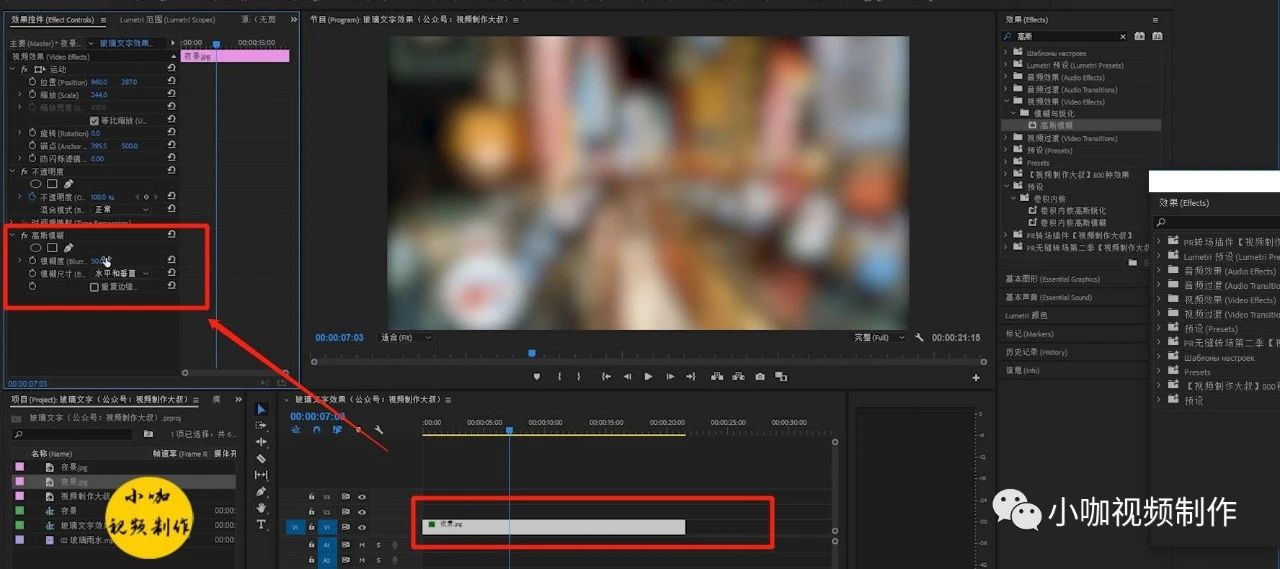
Task: Click the Export Frame camera icon
Action: coord(760,377)
